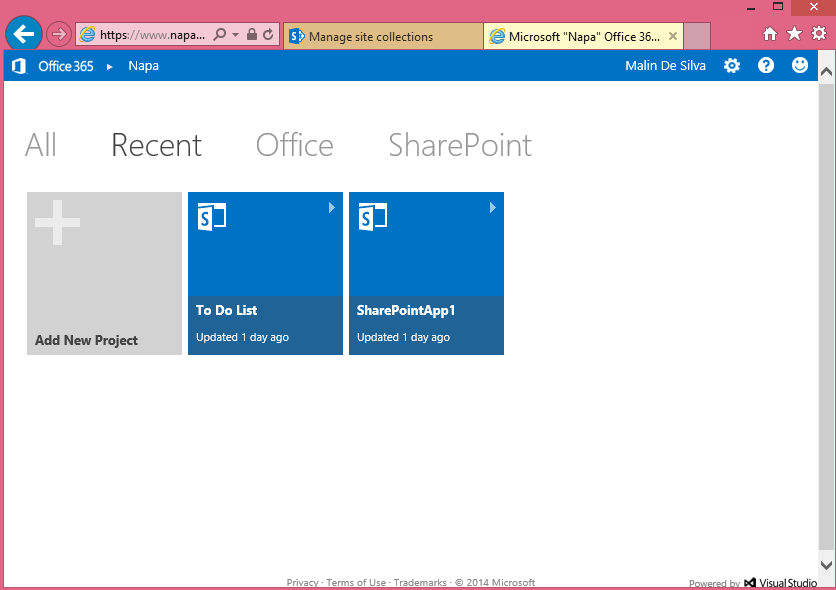Screen dimensions: 836x590
Task: Click SharePoint icon on To Do List tile
Action: pos(212,217)
